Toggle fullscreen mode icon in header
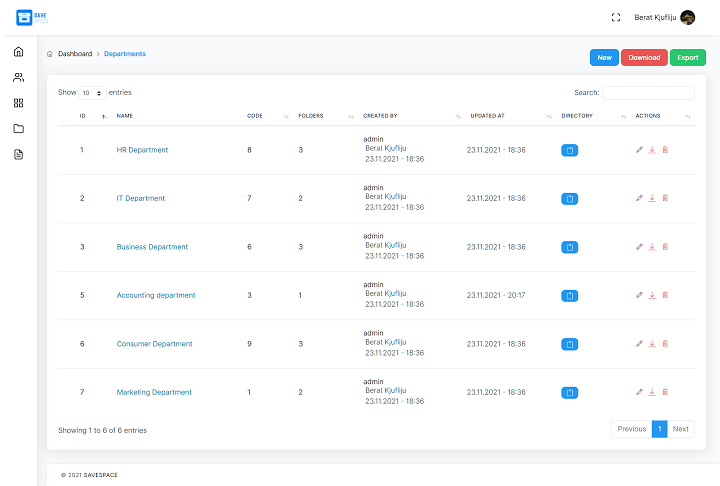This screenshot has width=720, height=486. [x=616, y=17]
